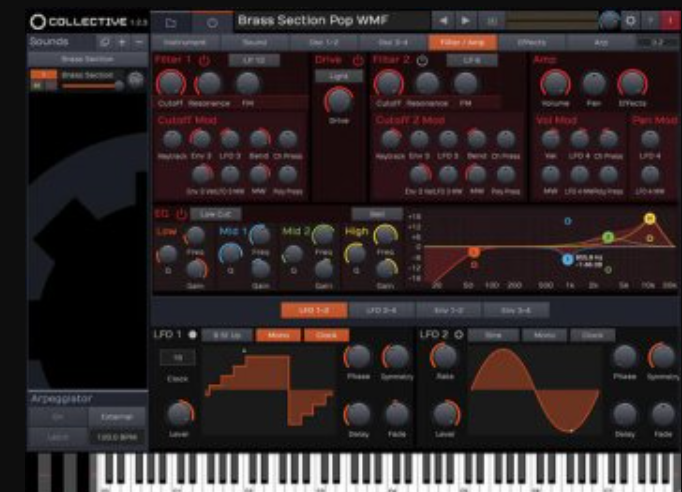
Task: Toggle the EQ power button
Action: pos(181,214)
